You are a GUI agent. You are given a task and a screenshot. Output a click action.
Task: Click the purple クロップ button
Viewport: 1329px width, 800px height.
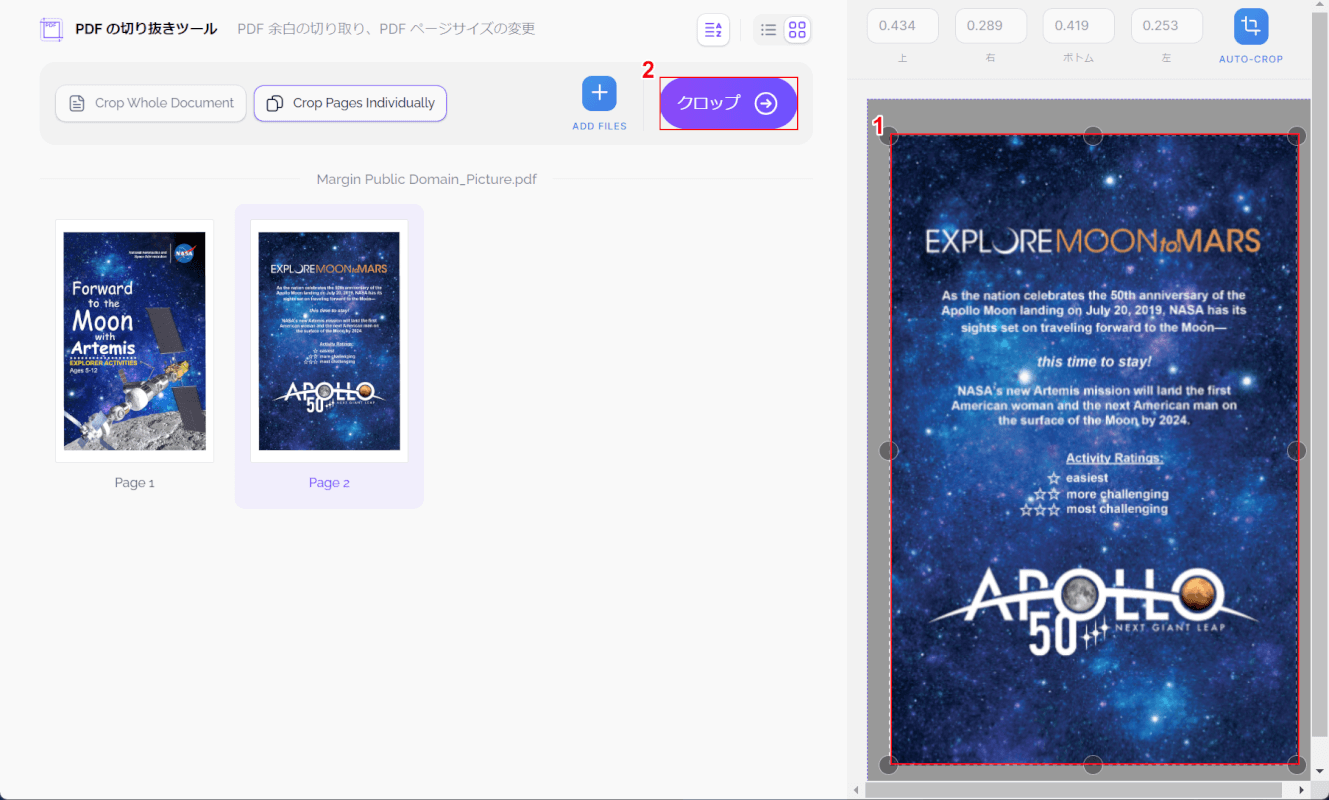(728, 103)
